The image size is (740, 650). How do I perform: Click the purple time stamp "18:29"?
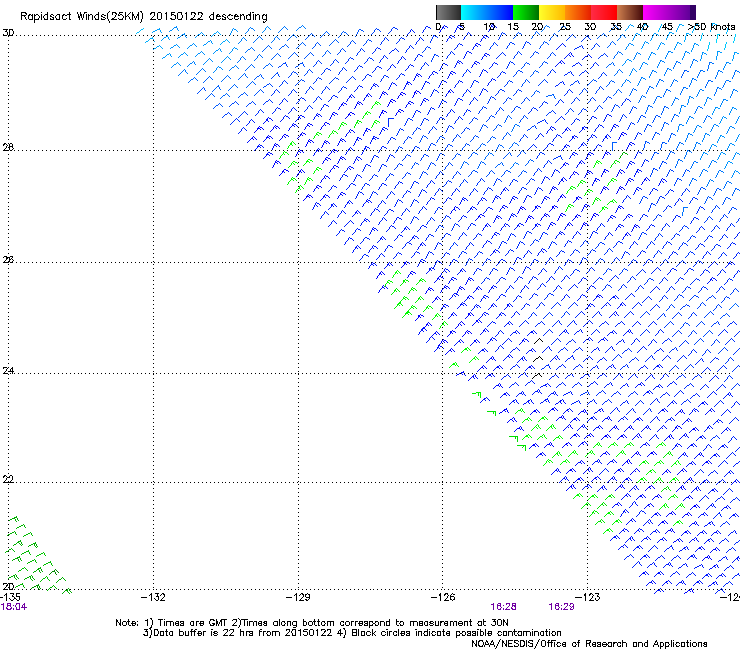pos(561,607)
